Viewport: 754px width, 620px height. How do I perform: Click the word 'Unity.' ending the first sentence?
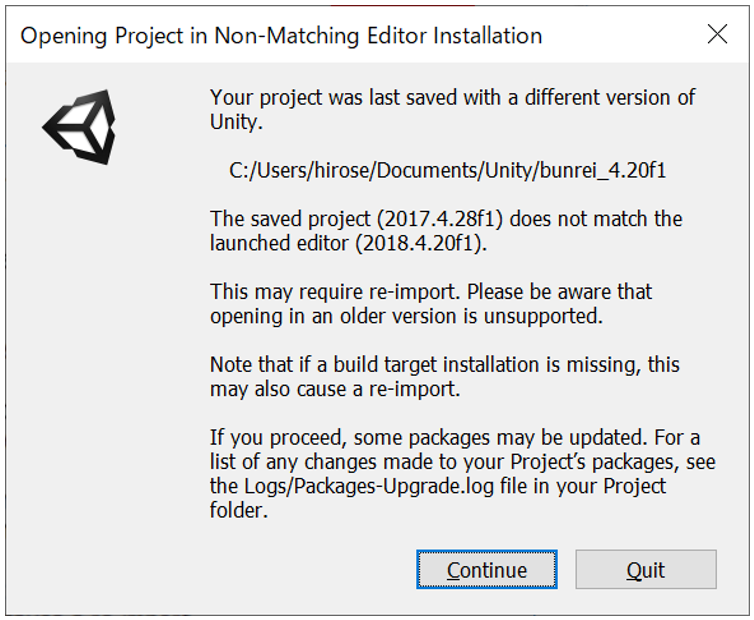pyautogui.click(x=236, y=122)
